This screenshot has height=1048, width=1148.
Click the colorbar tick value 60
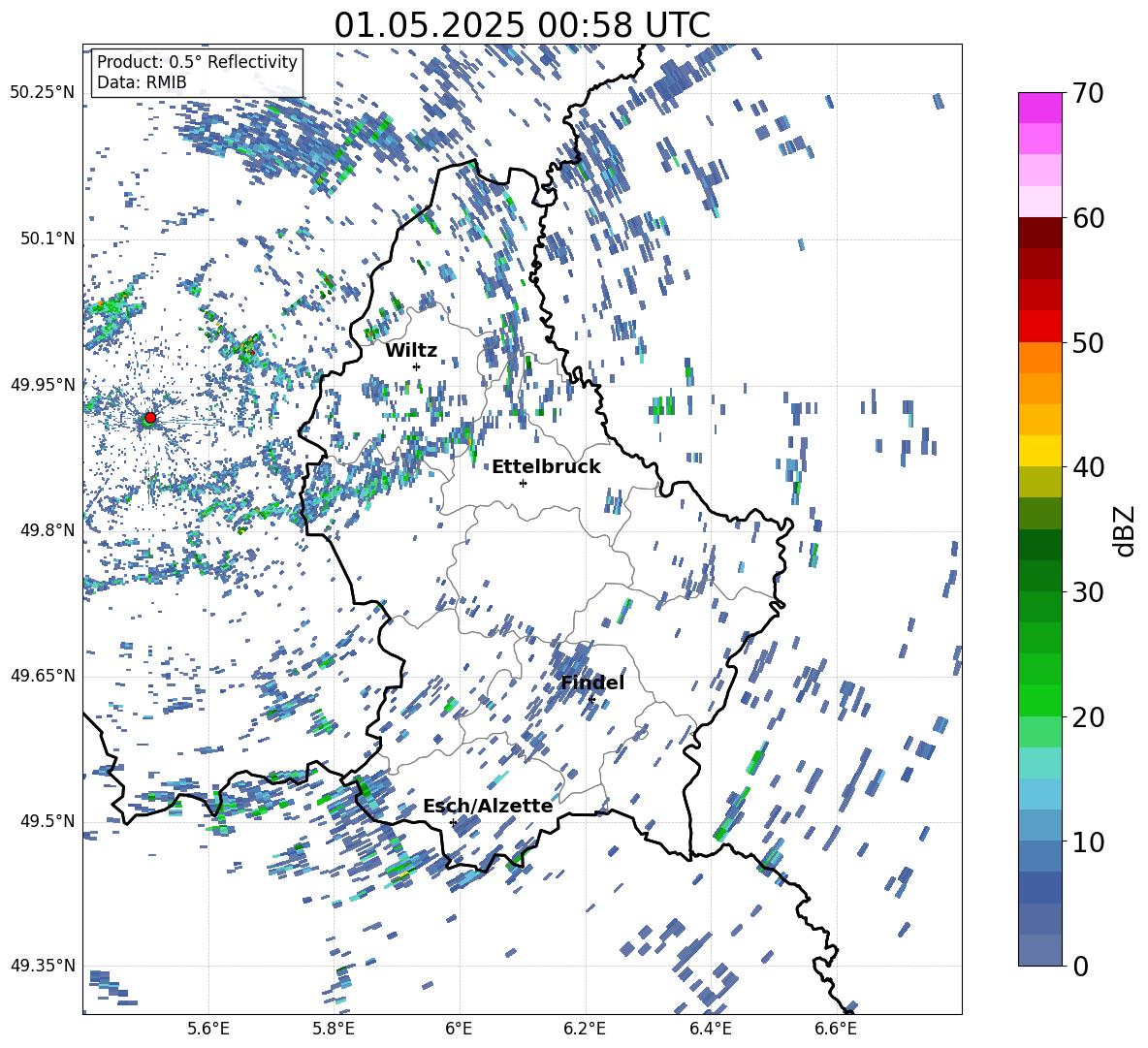pyautogui.click(x=1089, y=218)
